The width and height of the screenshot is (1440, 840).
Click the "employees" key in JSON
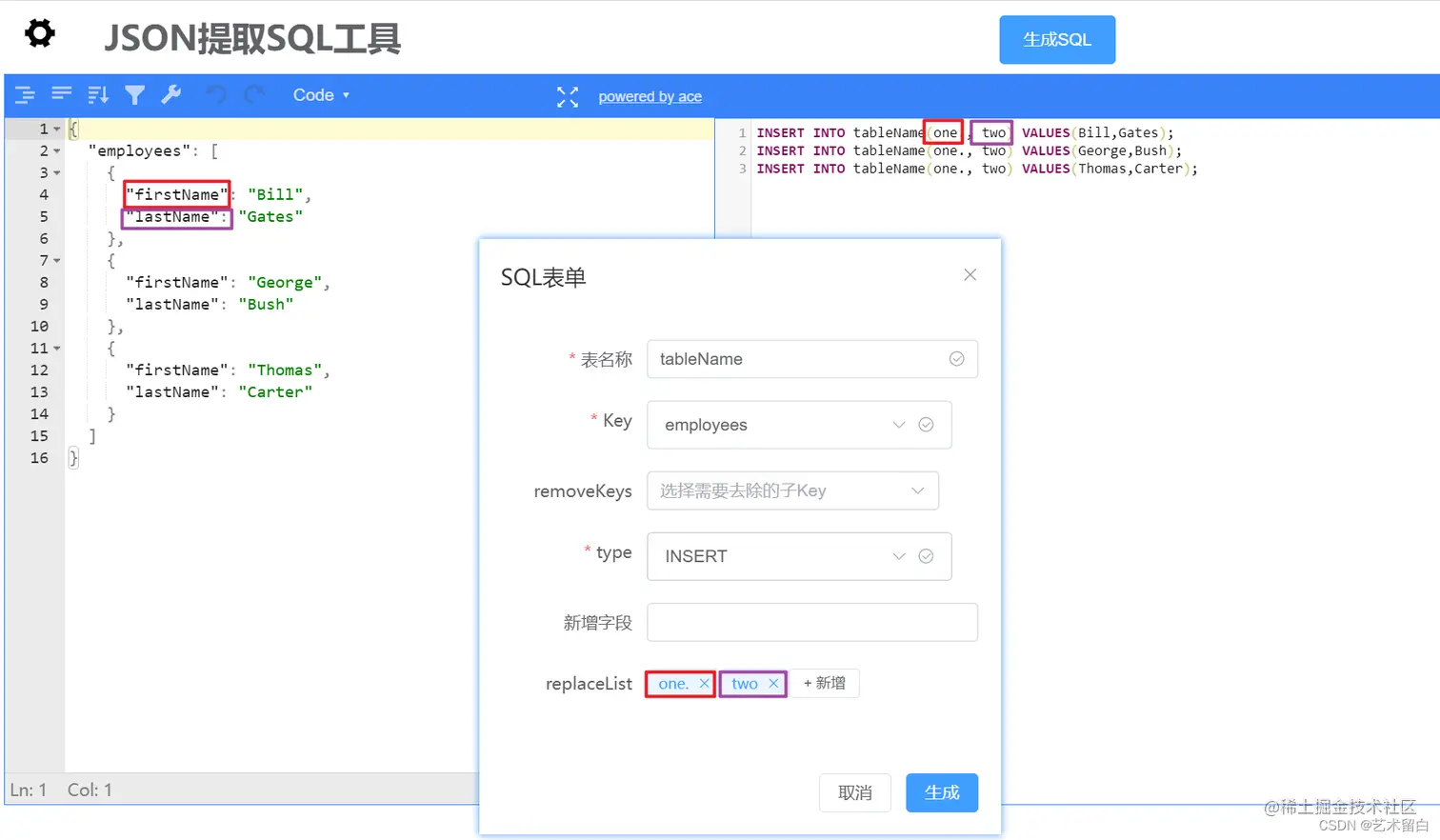(x=140, y=150)
